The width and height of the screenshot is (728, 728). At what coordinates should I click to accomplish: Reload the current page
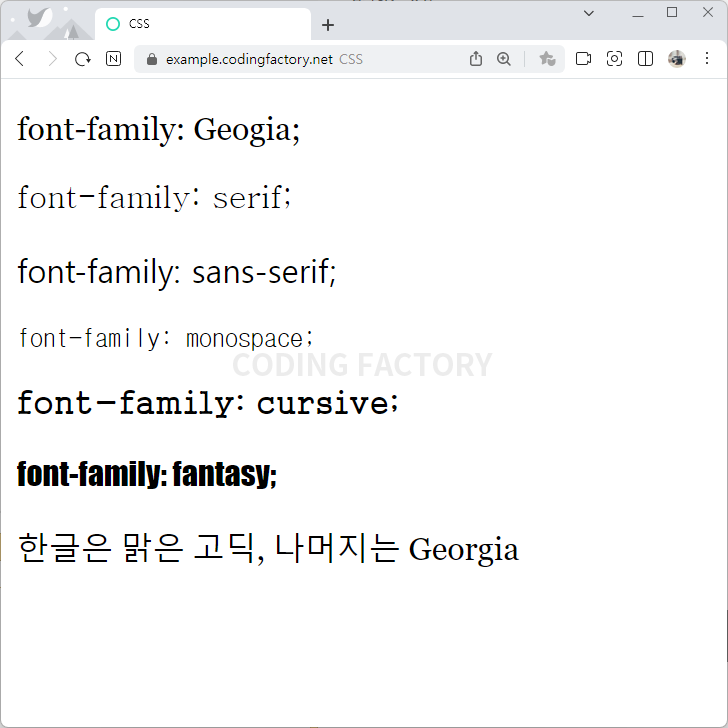click(x=83, y=59)
